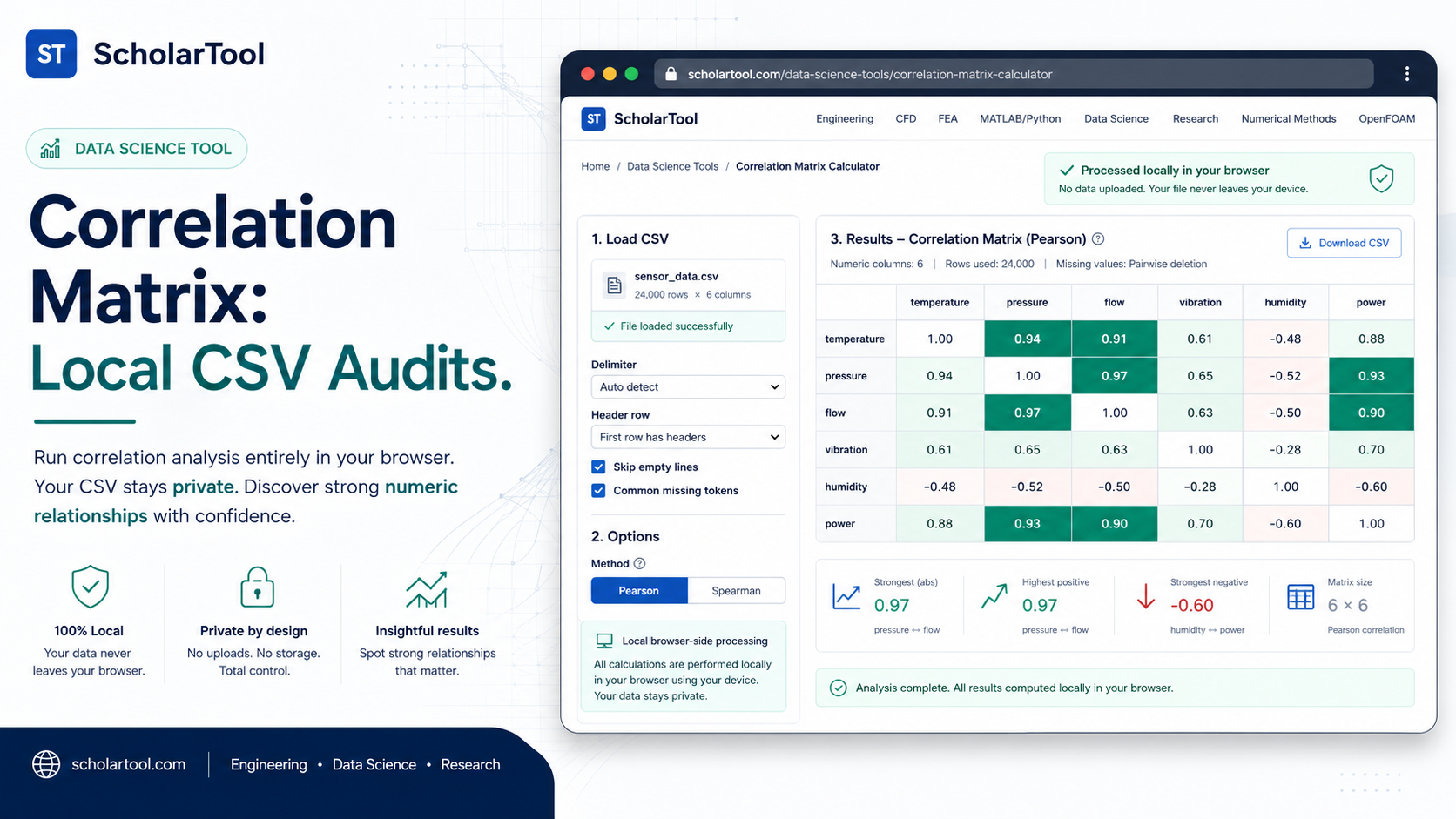Click the 6 × 6 matrix size value

point(1348,605)
